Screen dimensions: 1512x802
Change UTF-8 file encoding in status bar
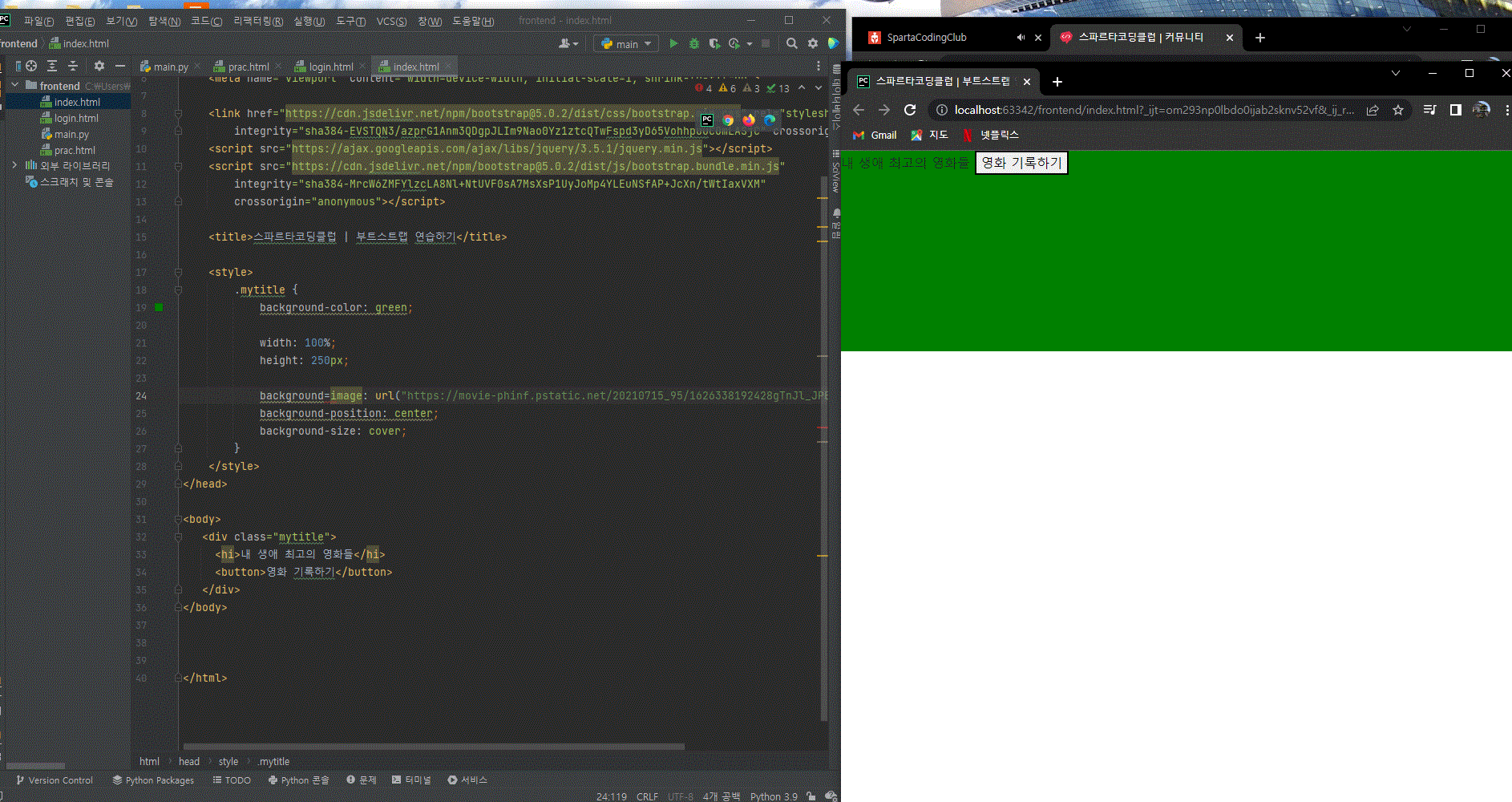pos(681,796)
